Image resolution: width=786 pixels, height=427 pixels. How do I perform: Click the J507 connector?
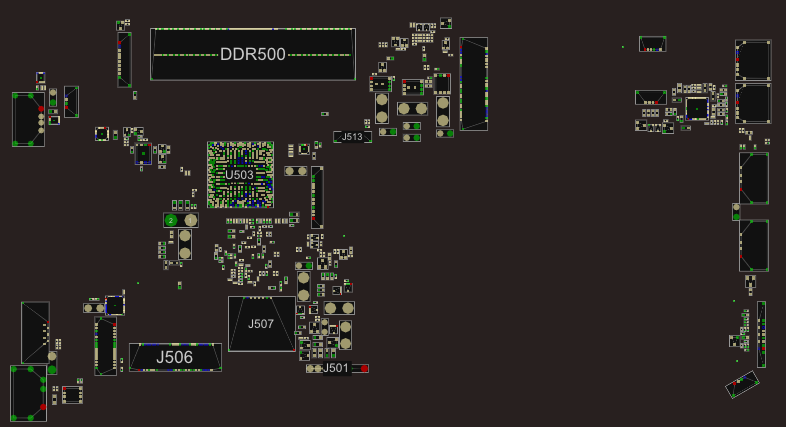pos(261,323)
